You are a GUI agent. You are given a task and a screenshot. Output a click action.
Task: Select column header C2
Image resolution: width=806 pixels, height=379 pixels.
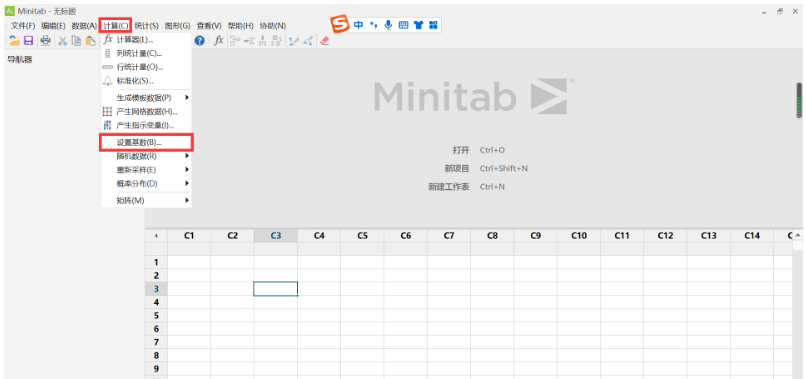(x=232, y=236)
